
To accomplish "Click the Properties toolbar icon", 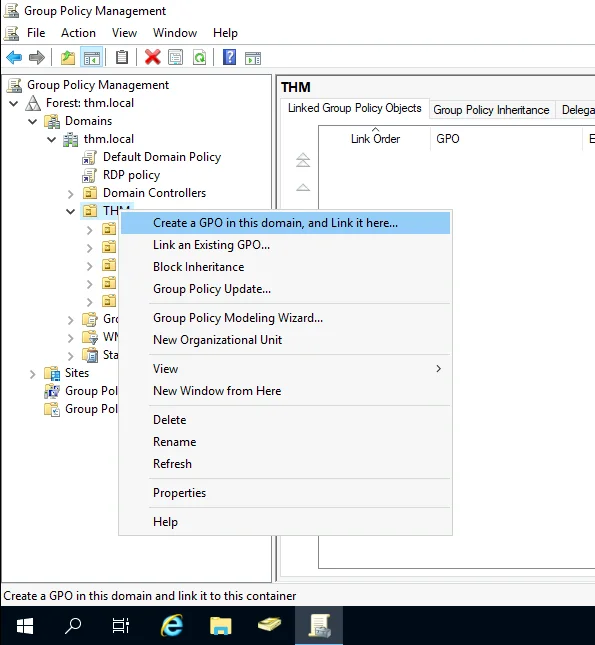I will coord(176,58).
